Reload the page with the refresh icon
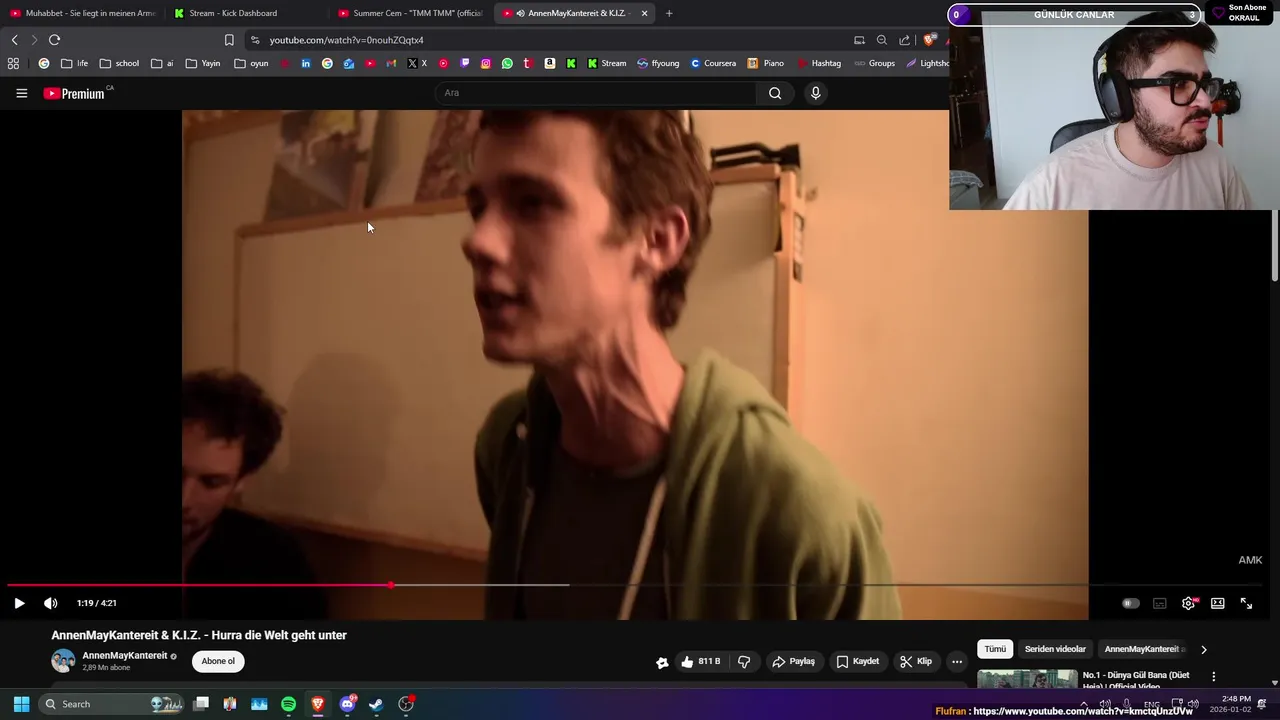This screenshot has width=1280, height=720. pos(54,40)
